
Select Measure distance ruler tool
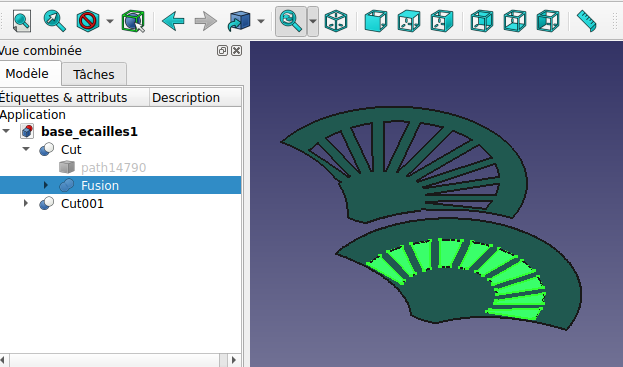[587, 21]
